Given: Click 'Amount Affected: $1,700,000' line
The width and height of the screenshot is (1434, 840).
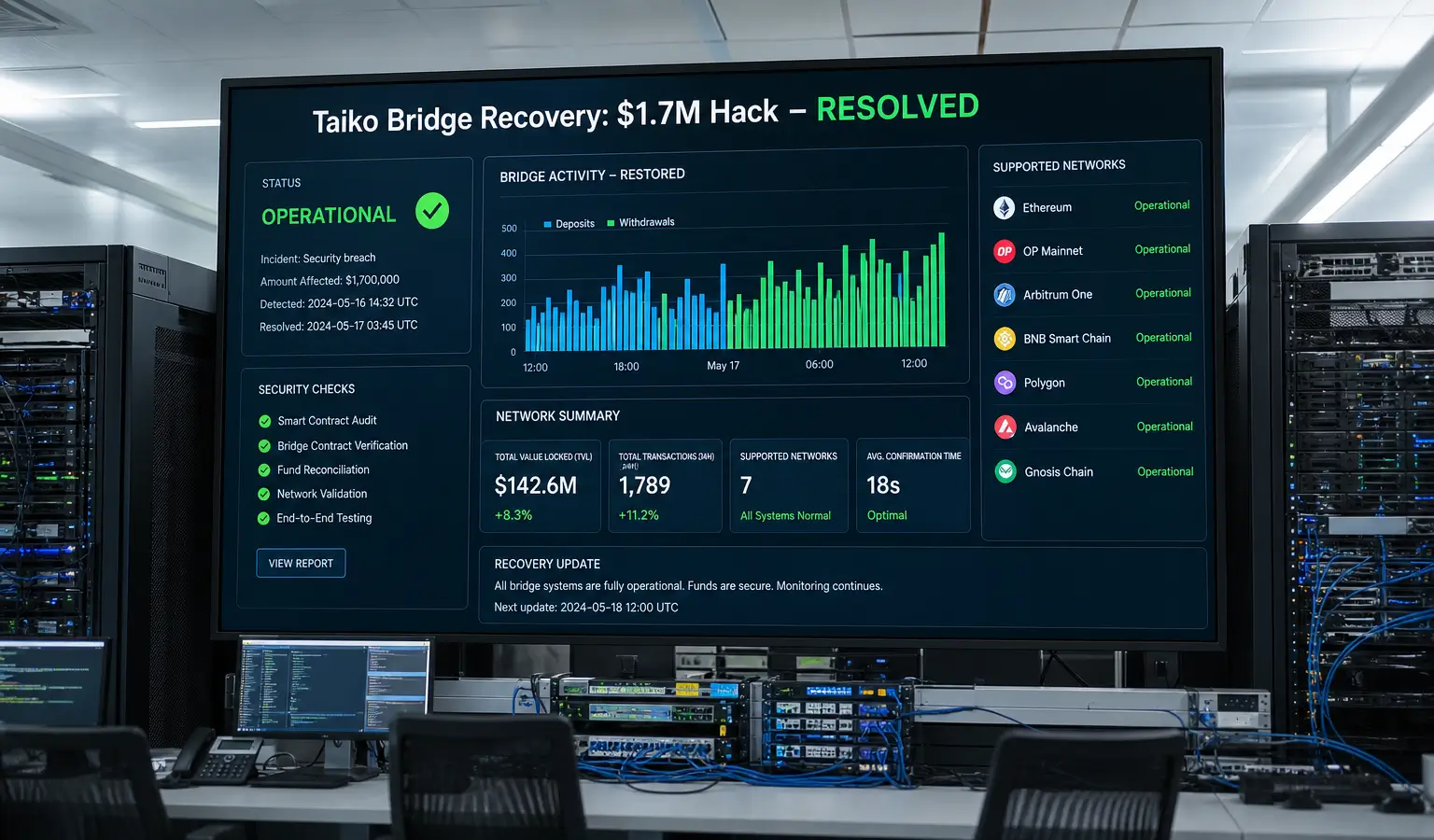Looking at the screenshot, I should tap(330, 281).
